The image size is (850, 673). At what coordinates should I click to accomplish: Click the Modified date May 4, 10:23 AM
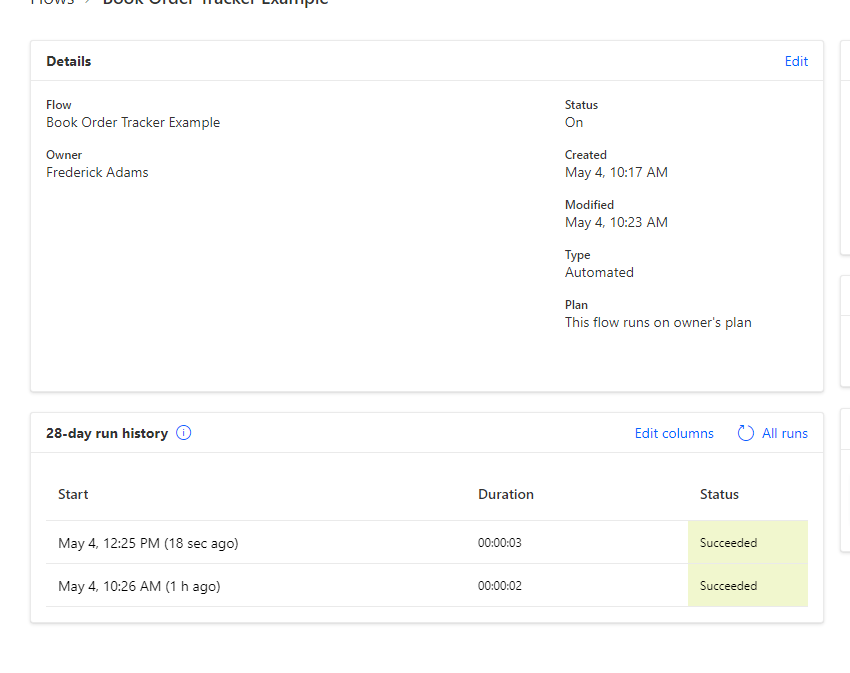(616, 222)
